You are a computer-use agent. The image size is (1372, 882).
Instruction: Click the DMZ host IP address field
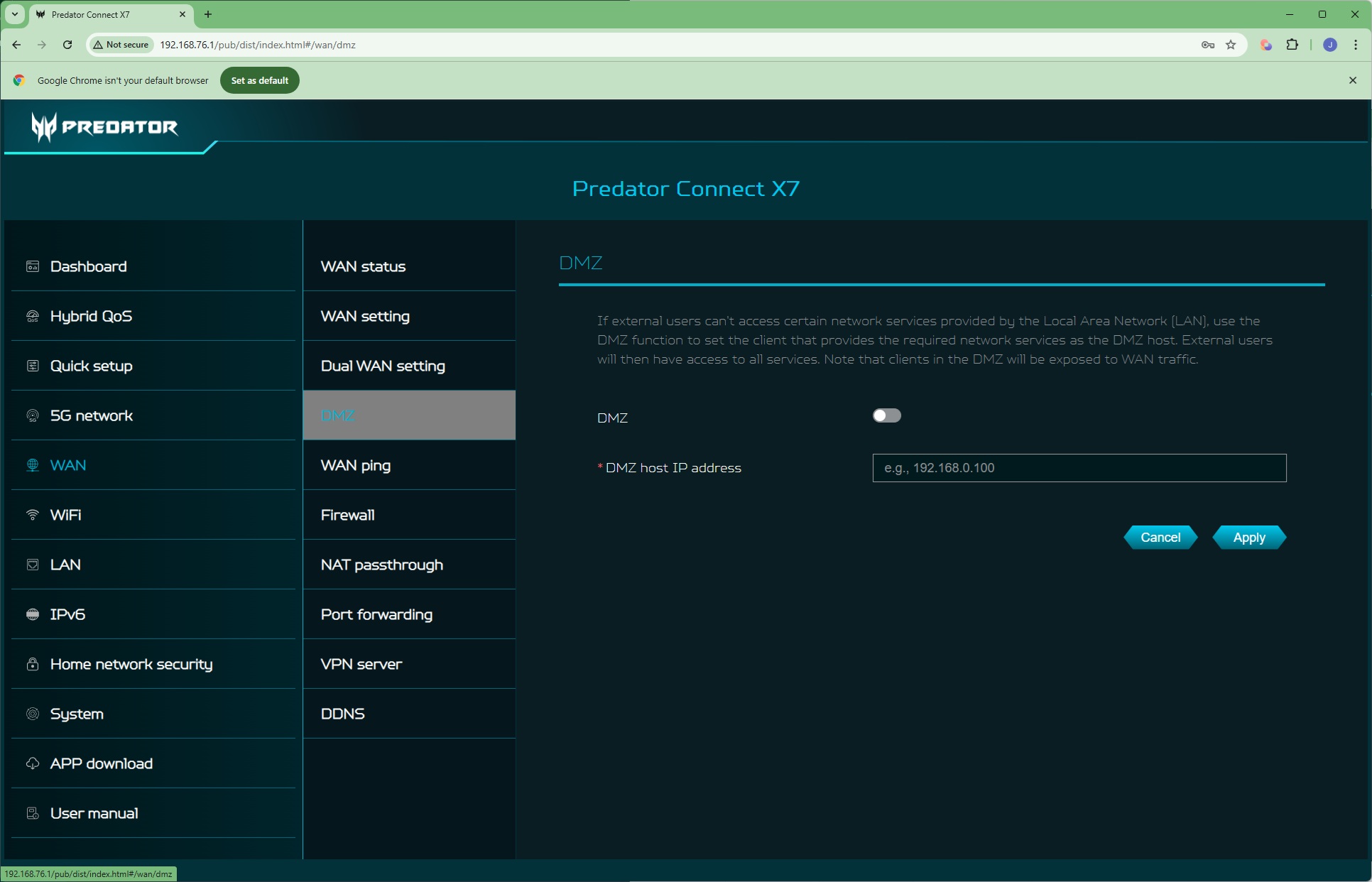(x=1079, y=468)
